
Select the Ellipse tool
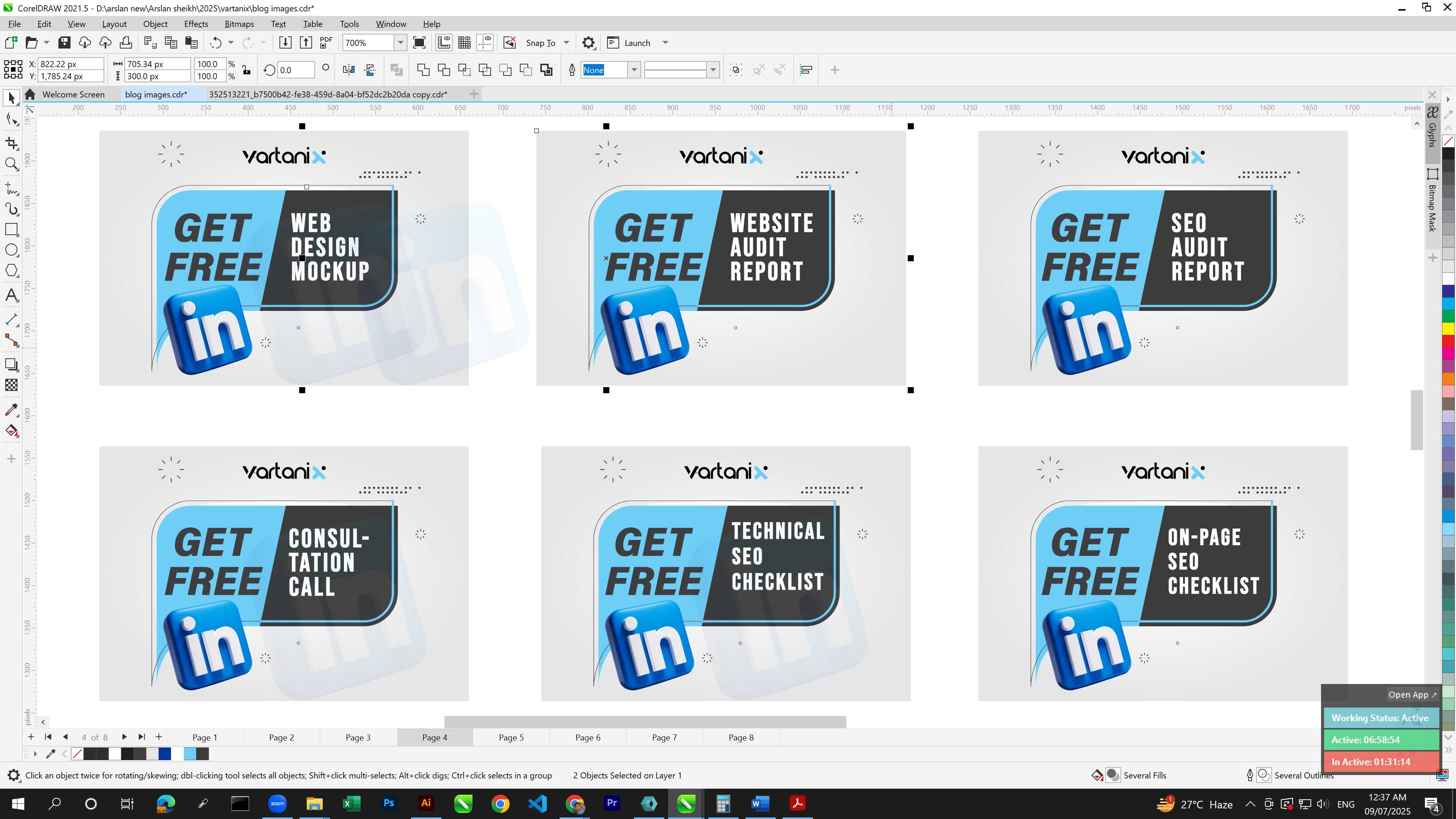tap(11, 250)
